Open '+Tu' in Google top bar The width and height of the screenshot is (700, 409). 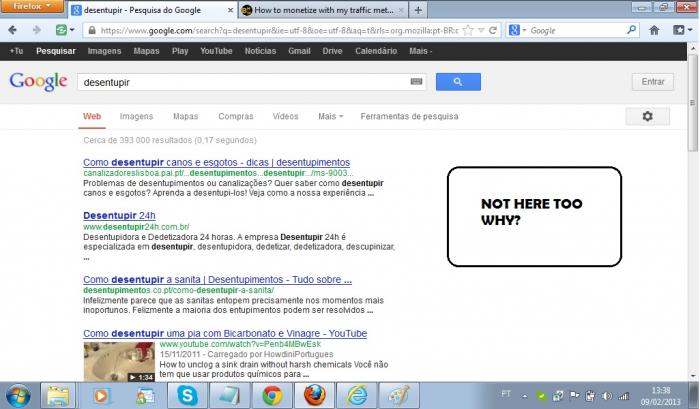[16, 51]
